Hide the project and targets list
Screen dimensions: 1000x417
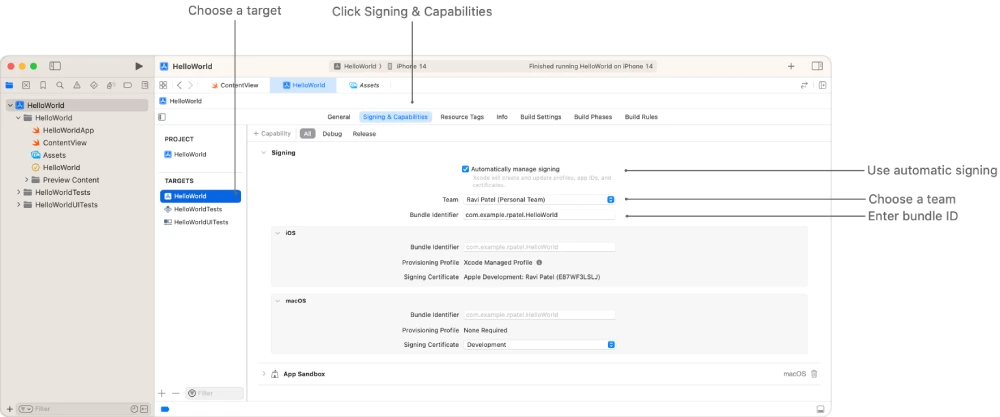click(x=162, y=117)
